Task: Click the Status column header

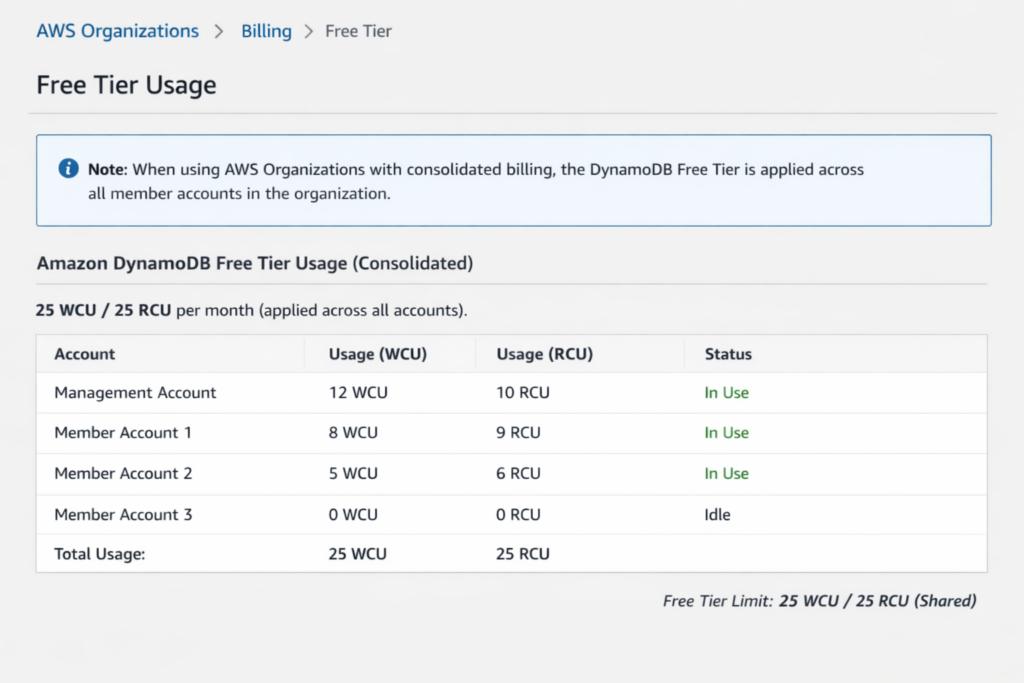Action: click(728, 354)
